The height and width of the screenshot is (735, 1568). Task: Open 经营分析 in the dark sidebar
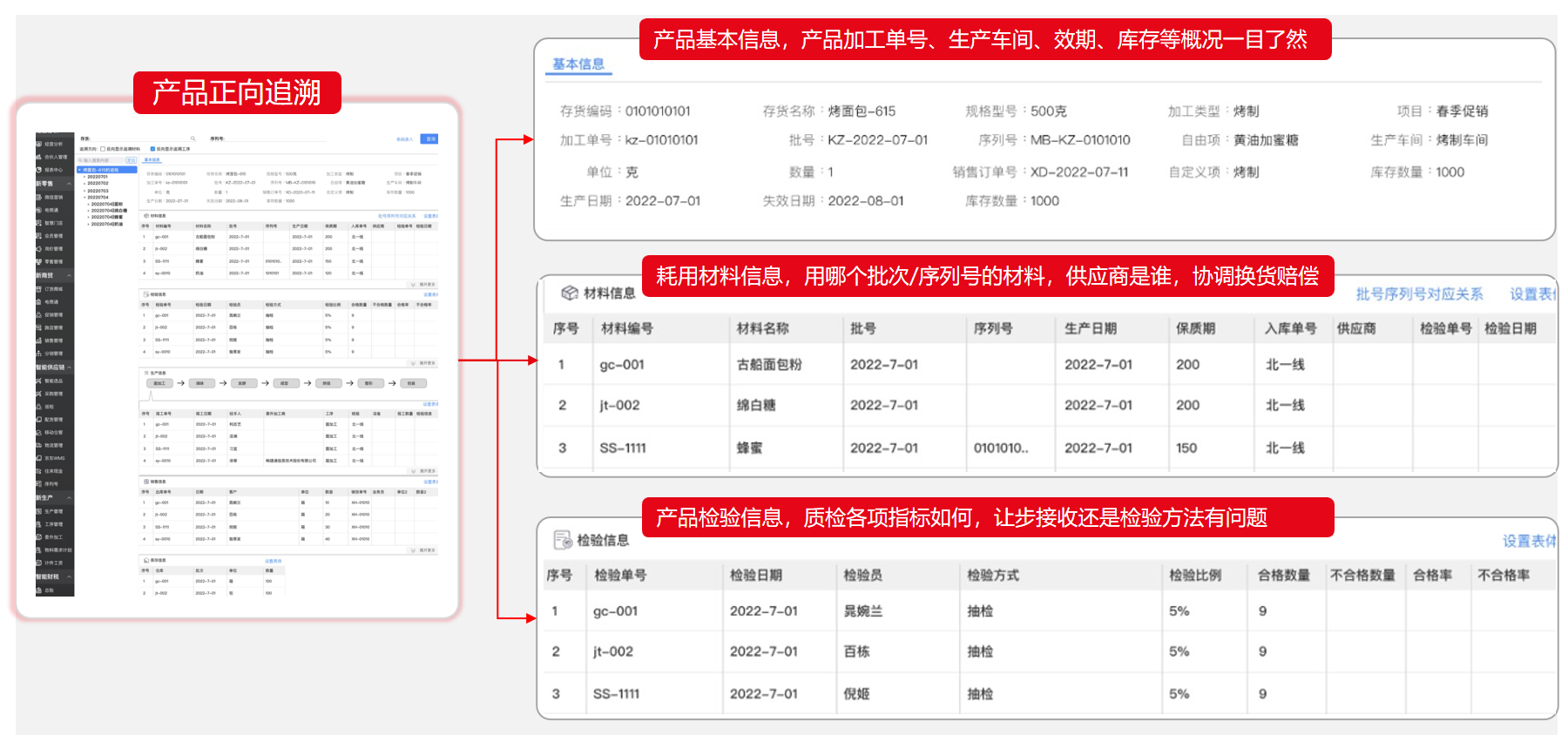click(54, 144)
